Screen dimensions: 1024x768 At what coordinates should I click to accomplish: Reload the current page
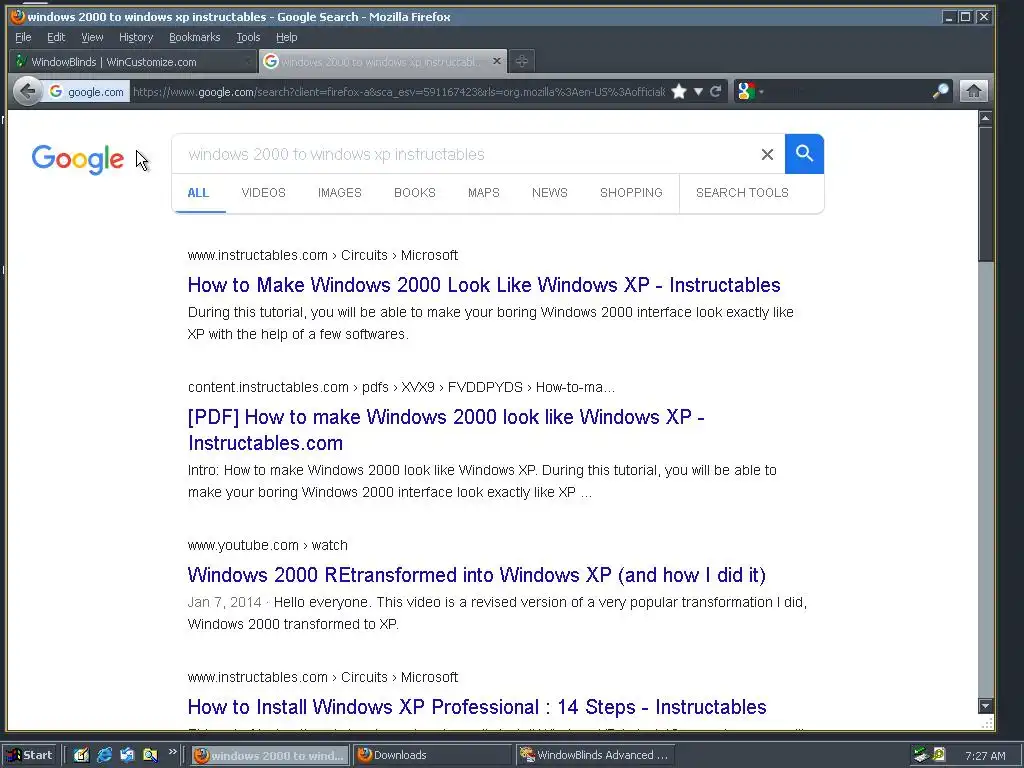tap(716, 91)
